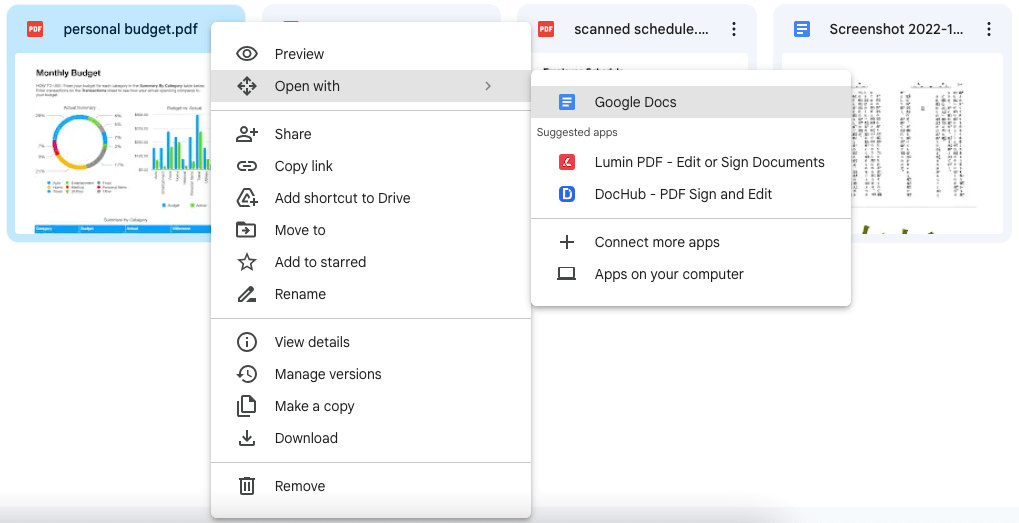Open with Lumin PDF - Edit or Sign Documents
This screenshot has height=523, width=1019.
[691, 162]
